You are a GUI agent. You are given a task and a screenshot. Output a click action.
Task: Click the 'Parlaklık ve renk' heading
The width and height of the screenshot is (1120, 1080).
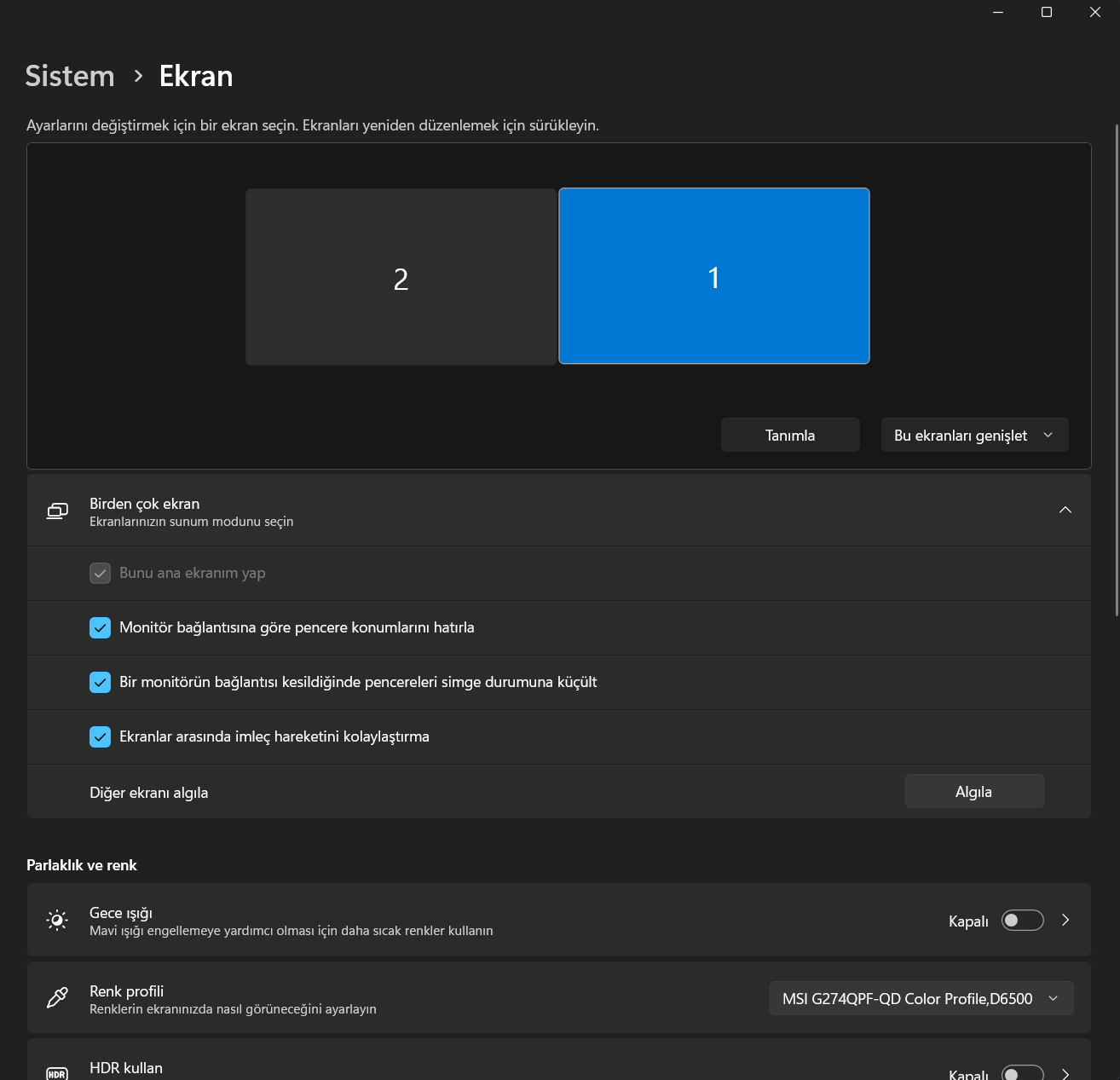point(82,865)
